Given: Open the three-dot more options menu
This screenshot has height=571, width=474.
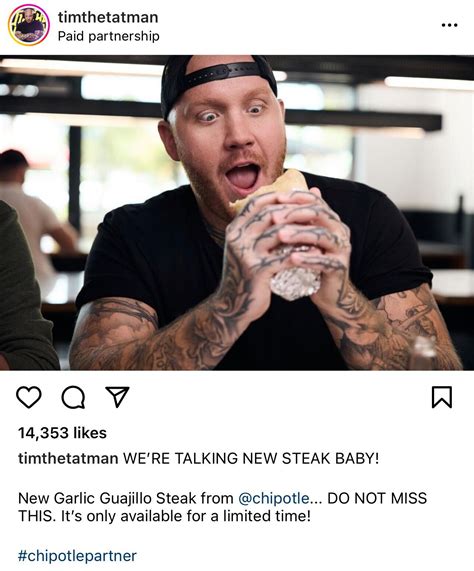Looking at the screenshot, I should (x=449, y=25).
